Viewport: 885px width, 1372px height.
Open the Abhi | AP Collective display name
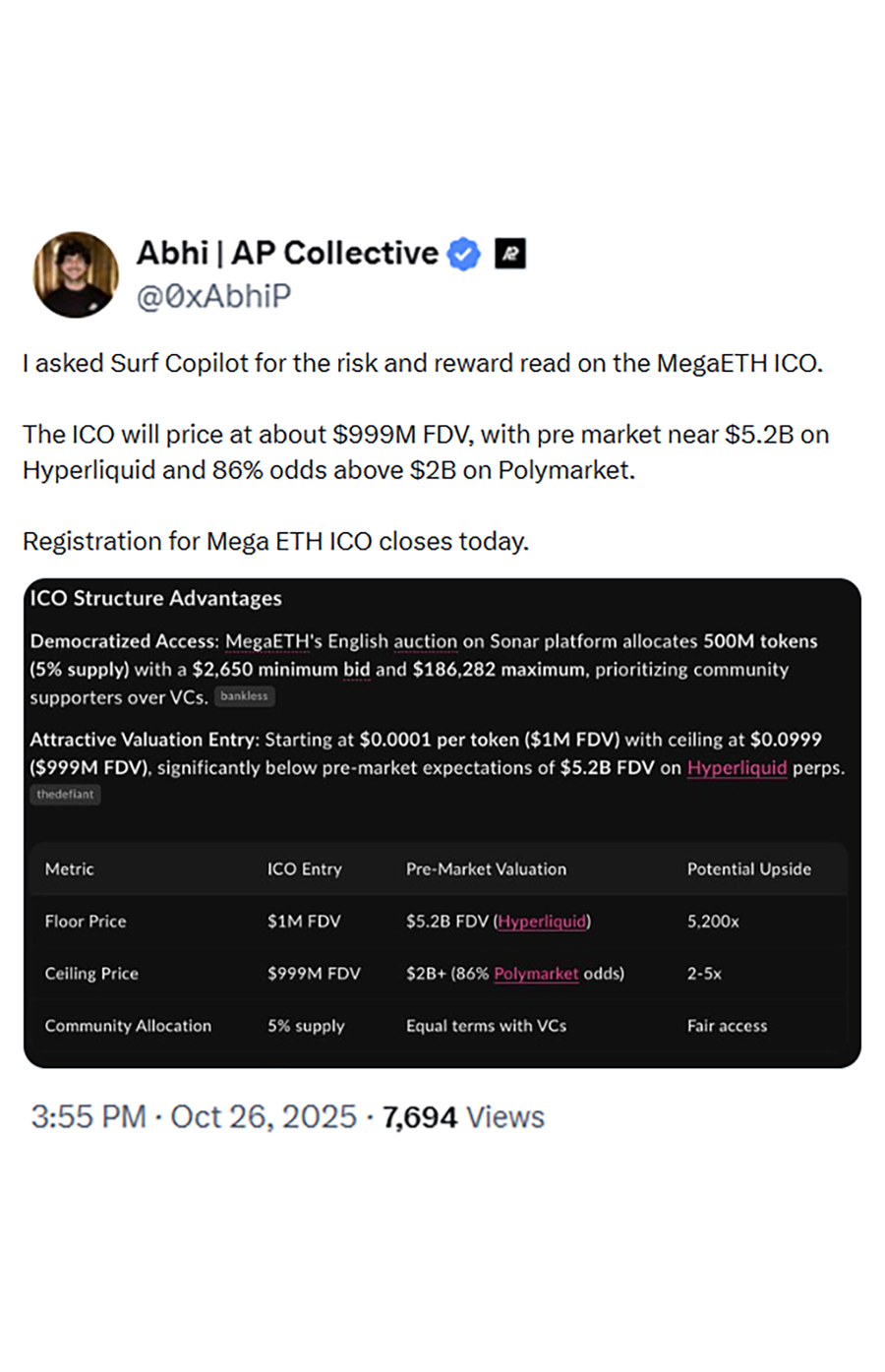[287, 253]
